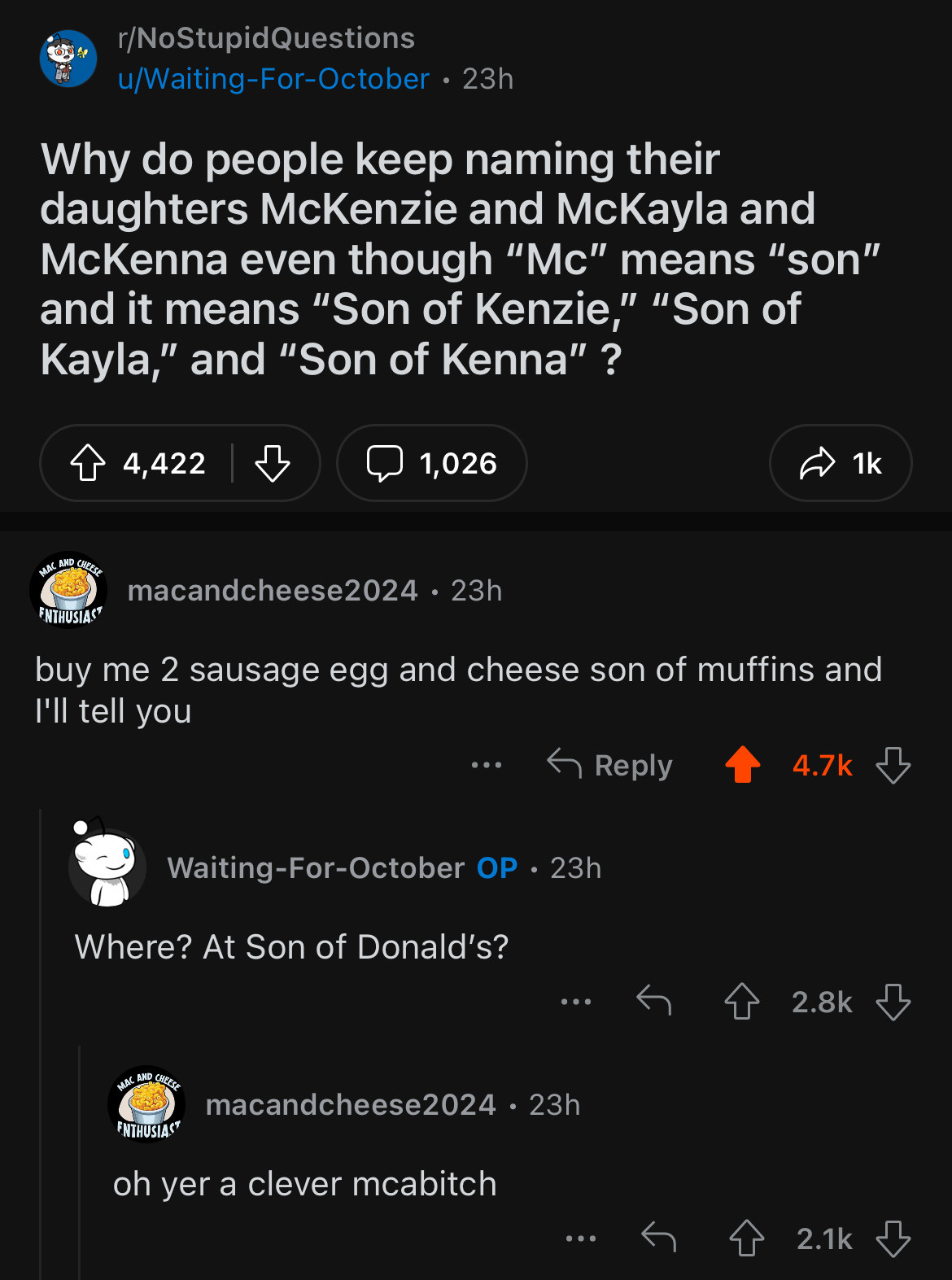Downvote the main post

pos(272,464)
